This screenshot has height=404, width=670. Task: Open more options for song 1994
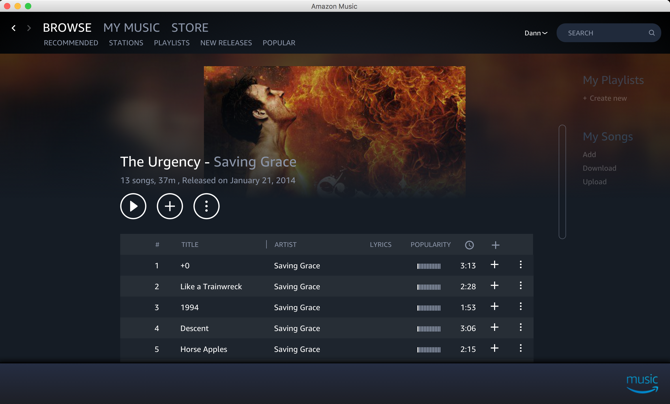520,307
